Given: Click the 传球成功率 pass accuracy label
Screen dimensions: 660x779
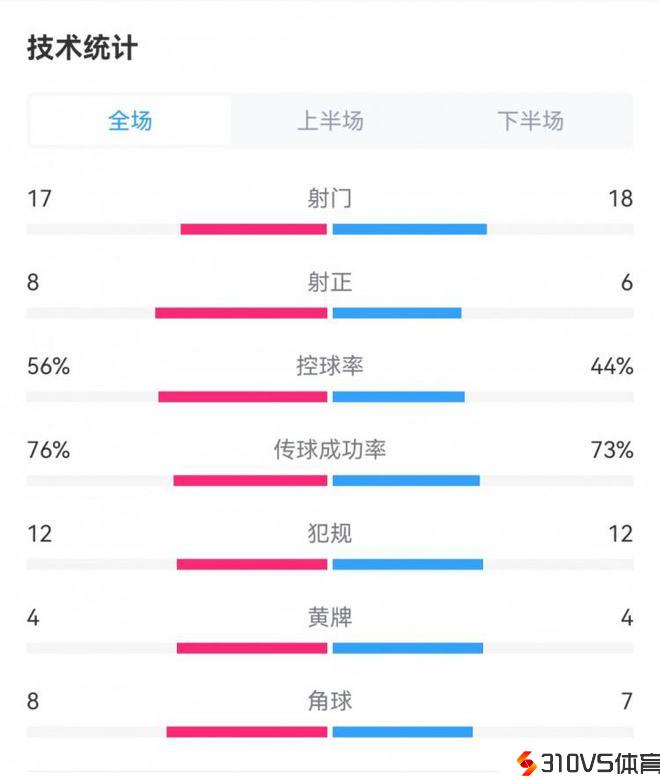Looking at the screenshot, I should [330, 450].
